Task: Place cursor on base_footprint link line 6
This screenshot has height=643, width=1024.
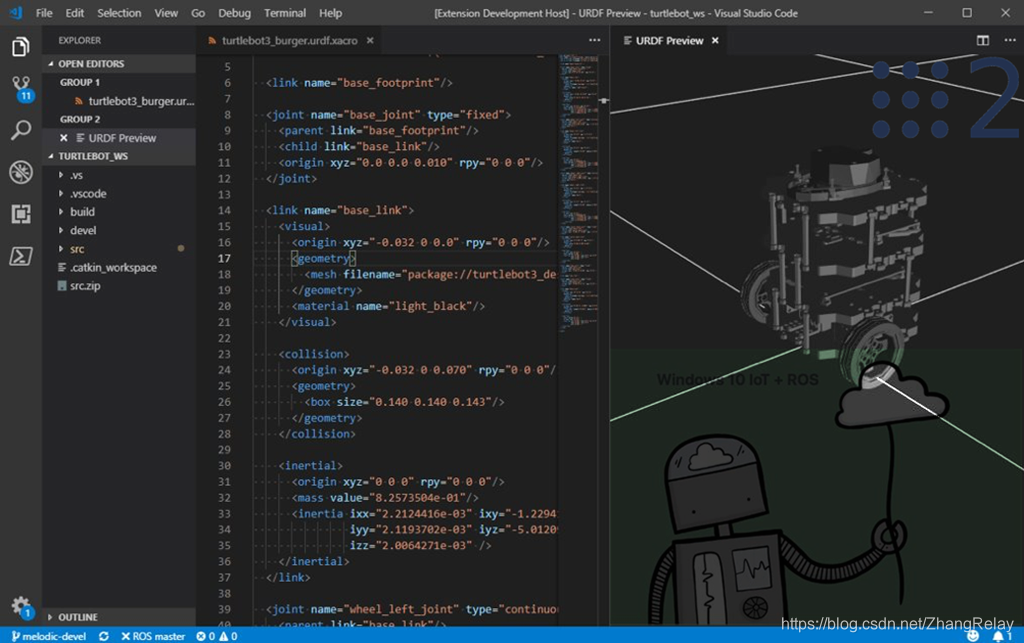Action: click(359, 83)
